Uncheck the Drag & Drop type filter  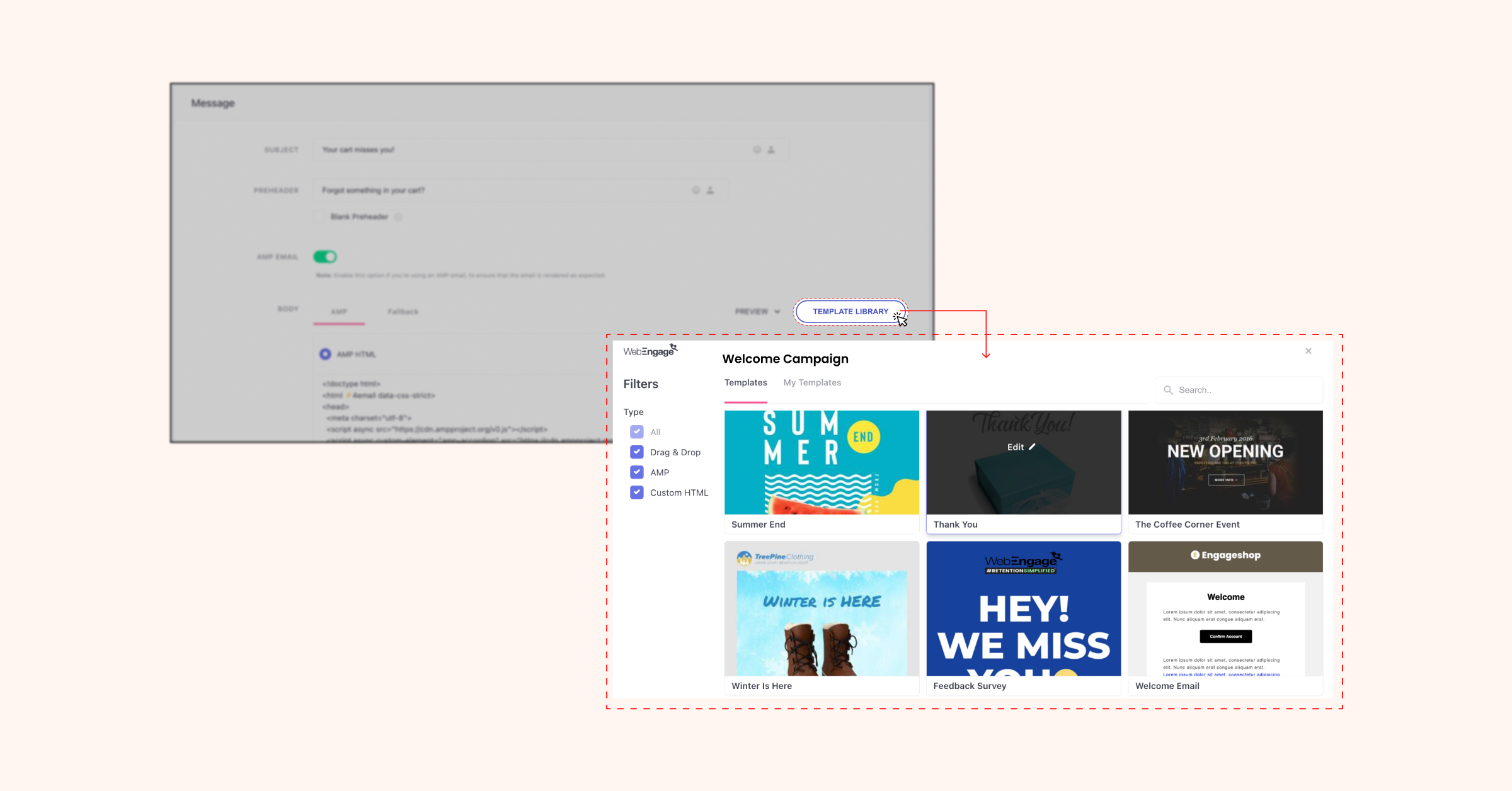[636, 452]
